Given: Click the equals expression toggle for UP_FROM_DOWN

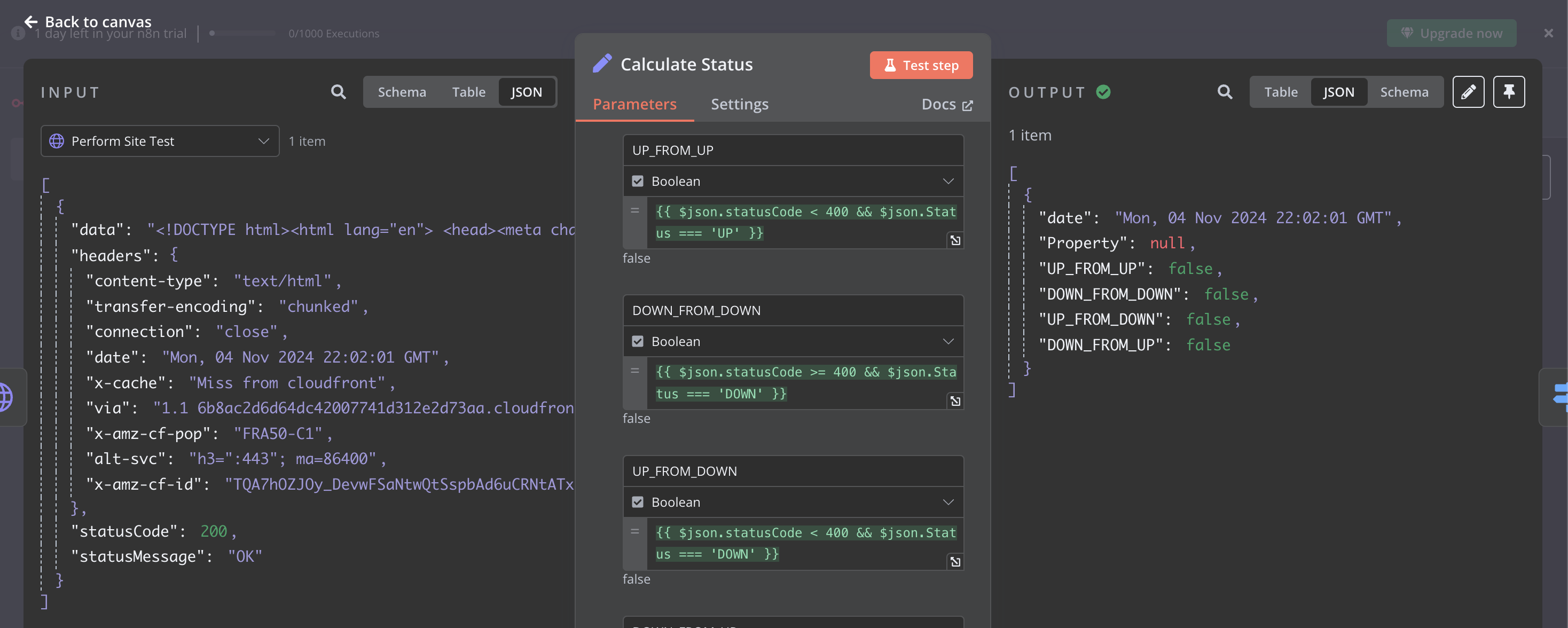Looking at the screenshot, I should (x=635, y=531).
